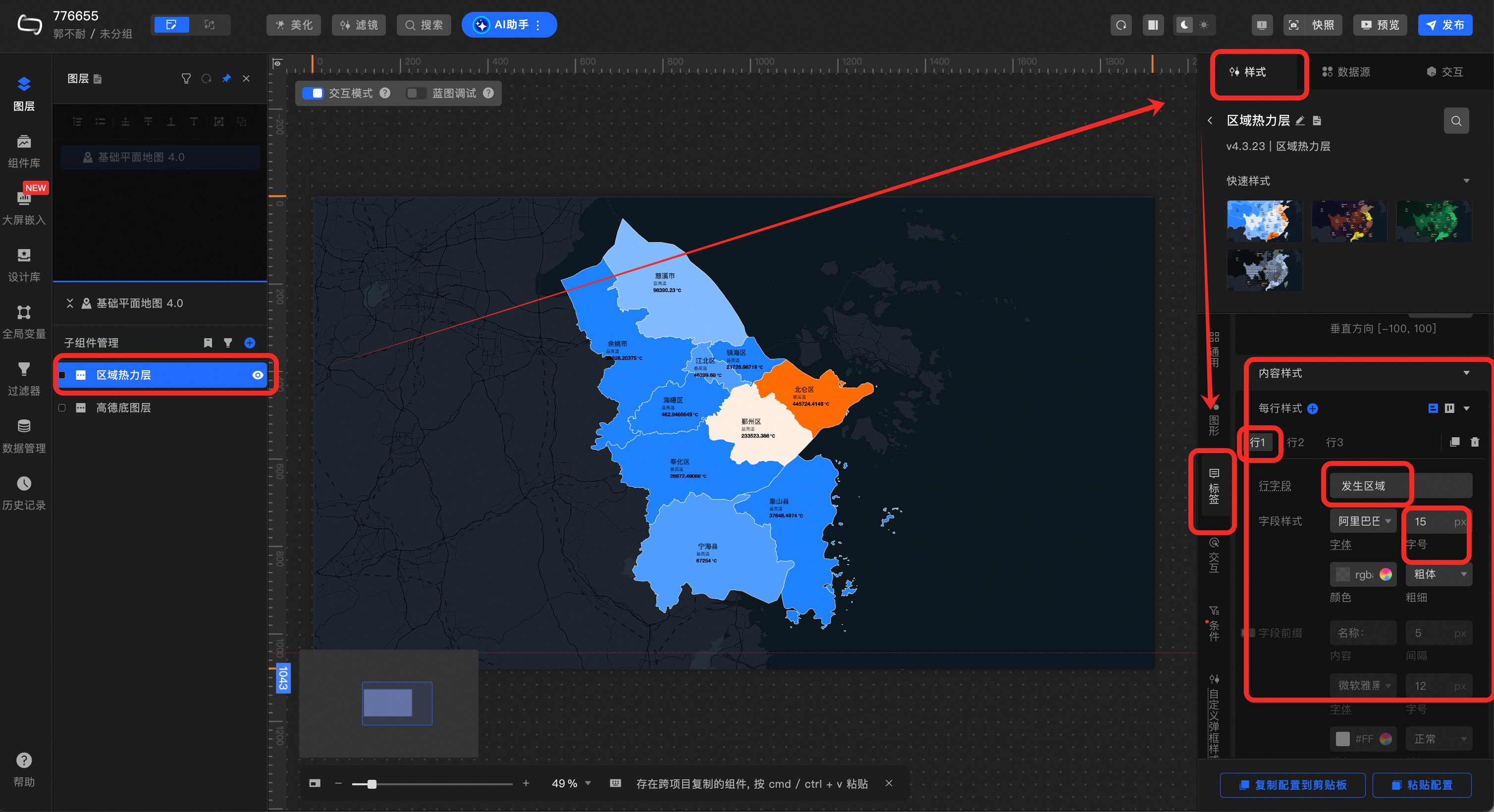Open 历史记录 history sidebar icon
Image resolution: width=1494 pixels, height=812 pixels.
coord(24,492)
